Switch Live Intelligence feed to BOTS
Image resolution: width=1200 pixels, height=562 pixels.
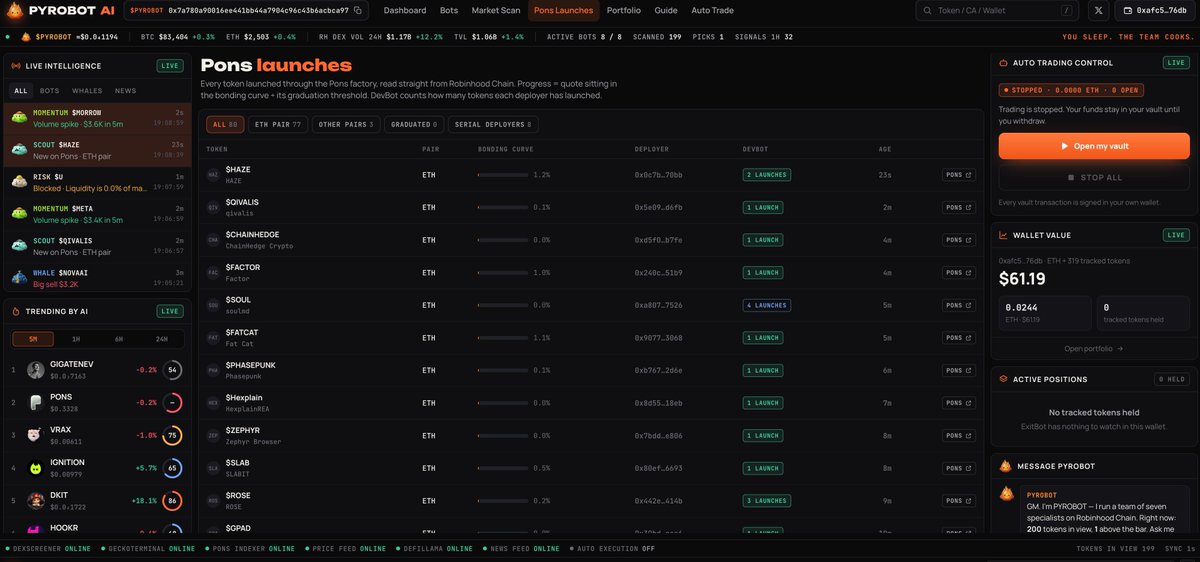[x=50, y=90]
